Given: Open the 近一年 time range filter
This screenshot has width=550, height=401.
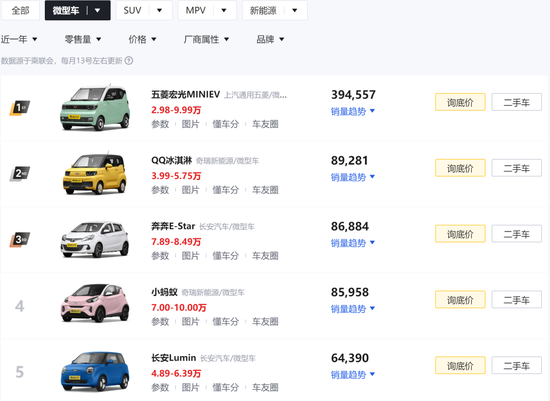Looking at the screenshot, I should point(19,39).
